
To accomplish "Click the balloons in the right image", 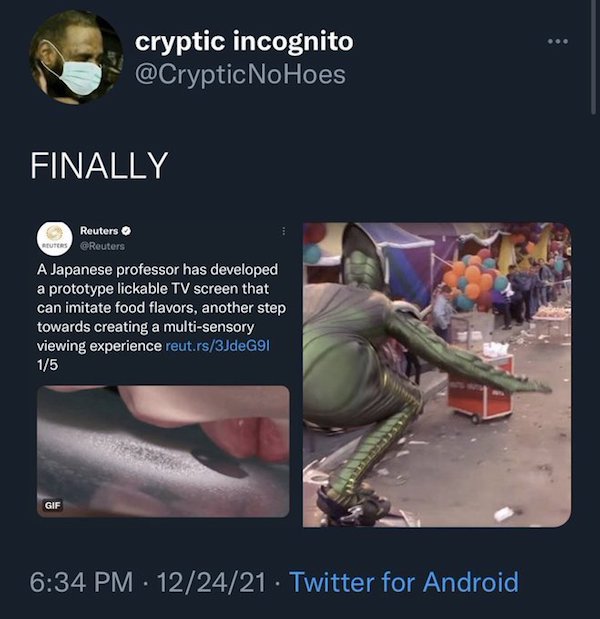I will (x=475, y=278).
